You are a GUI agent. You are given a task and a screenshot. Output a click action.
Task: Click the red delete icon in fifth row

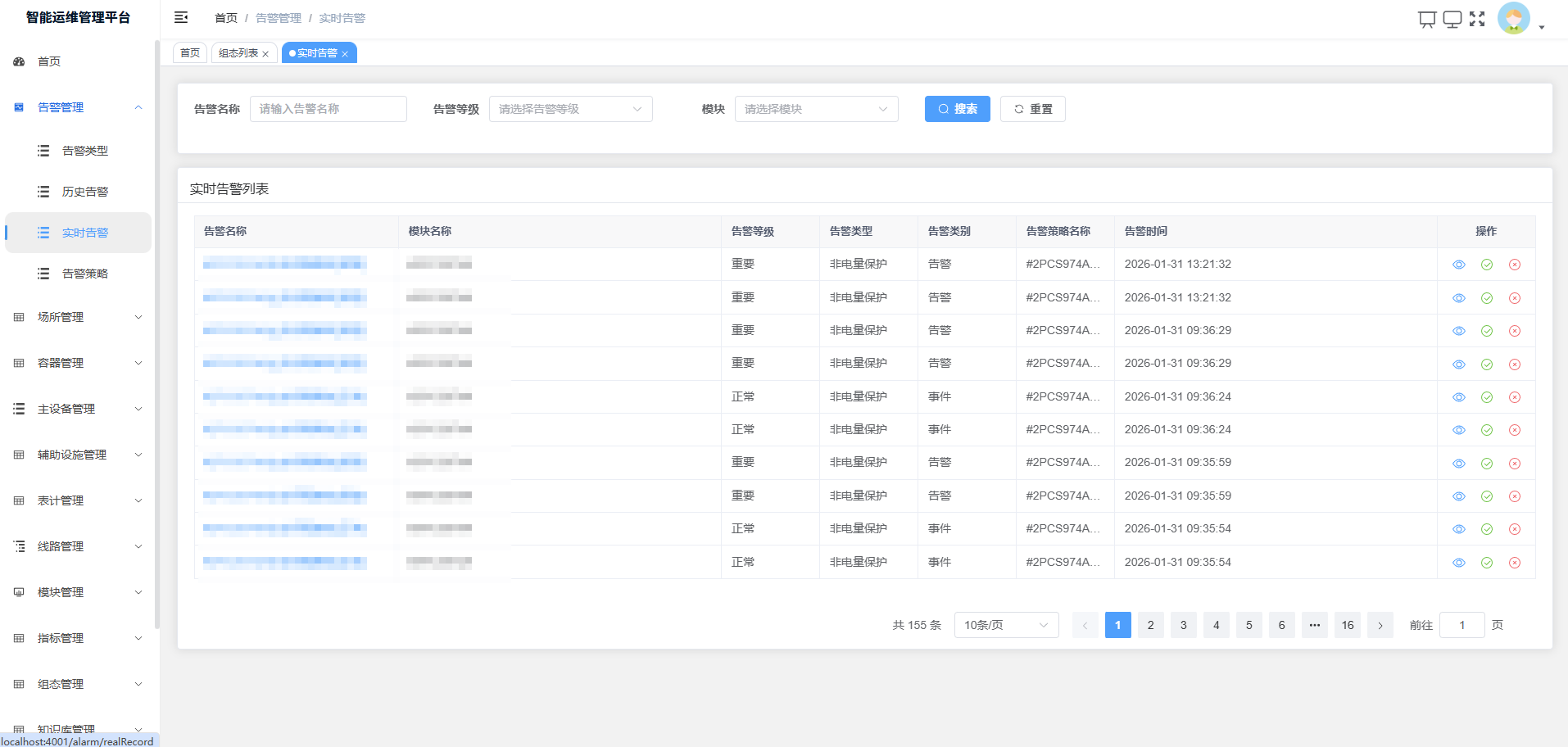coord(1515,397)
